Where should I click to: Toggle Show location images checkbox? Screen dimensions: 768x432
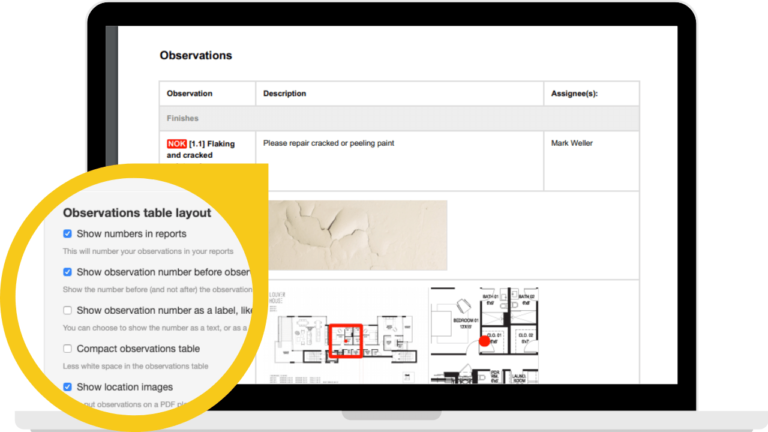click(x=67, y=387)
